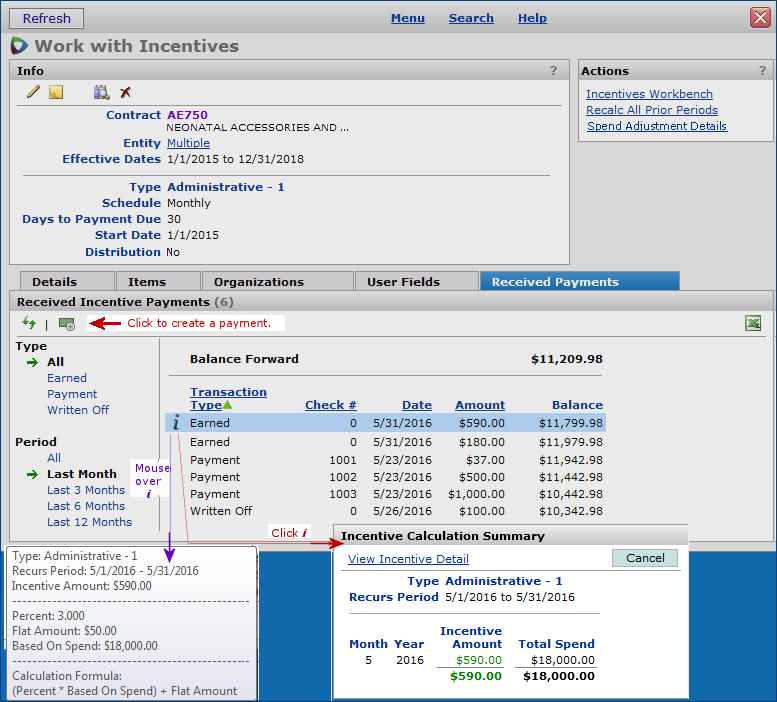The image size is (777, 702).
Task: Sort by Transaction Type column header
Action: click(x=228, y=398)
